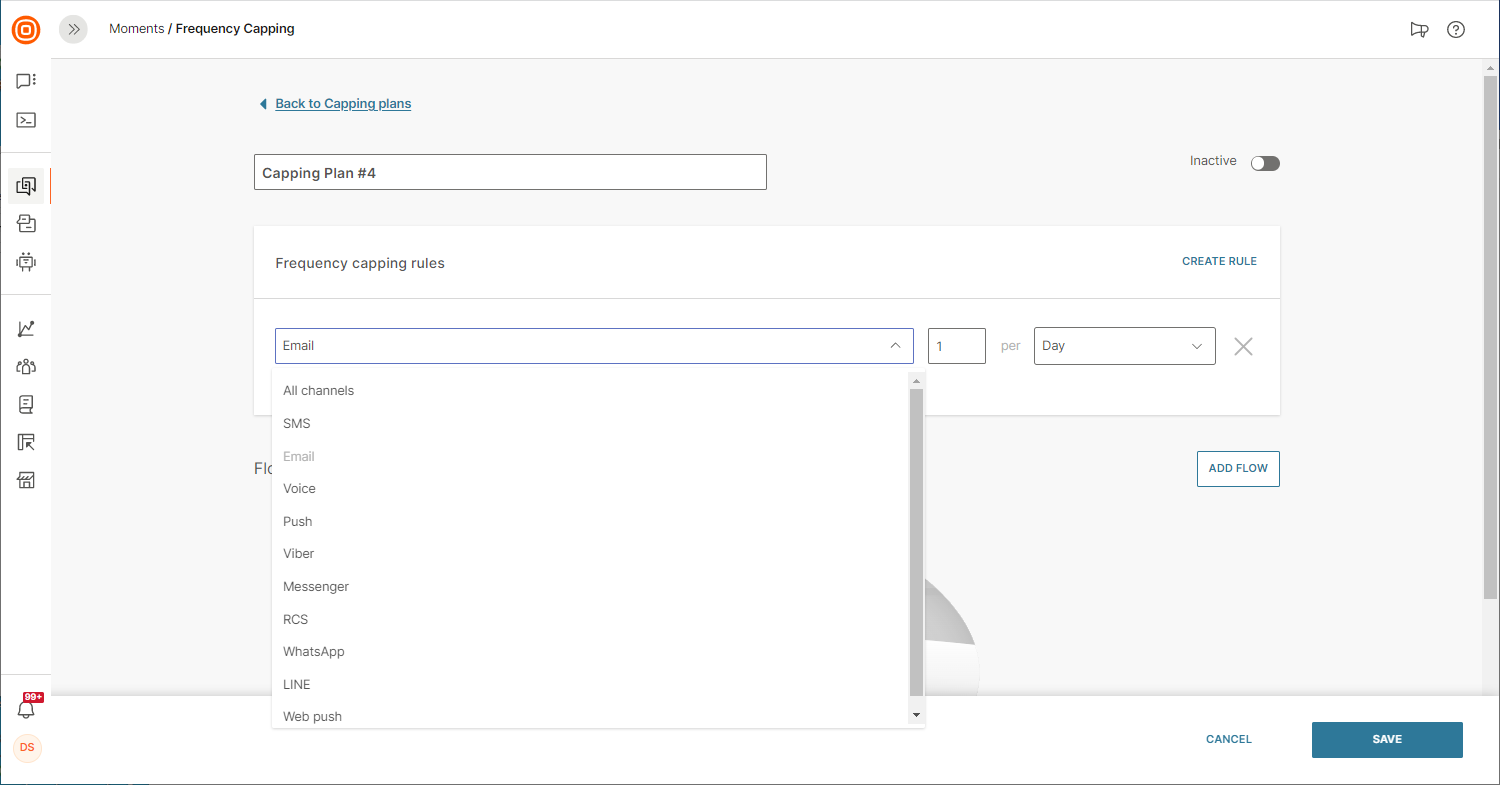
Task: Click the Capping Plan #4 name field
Action: pyautogui.click(x=510, y=173)
